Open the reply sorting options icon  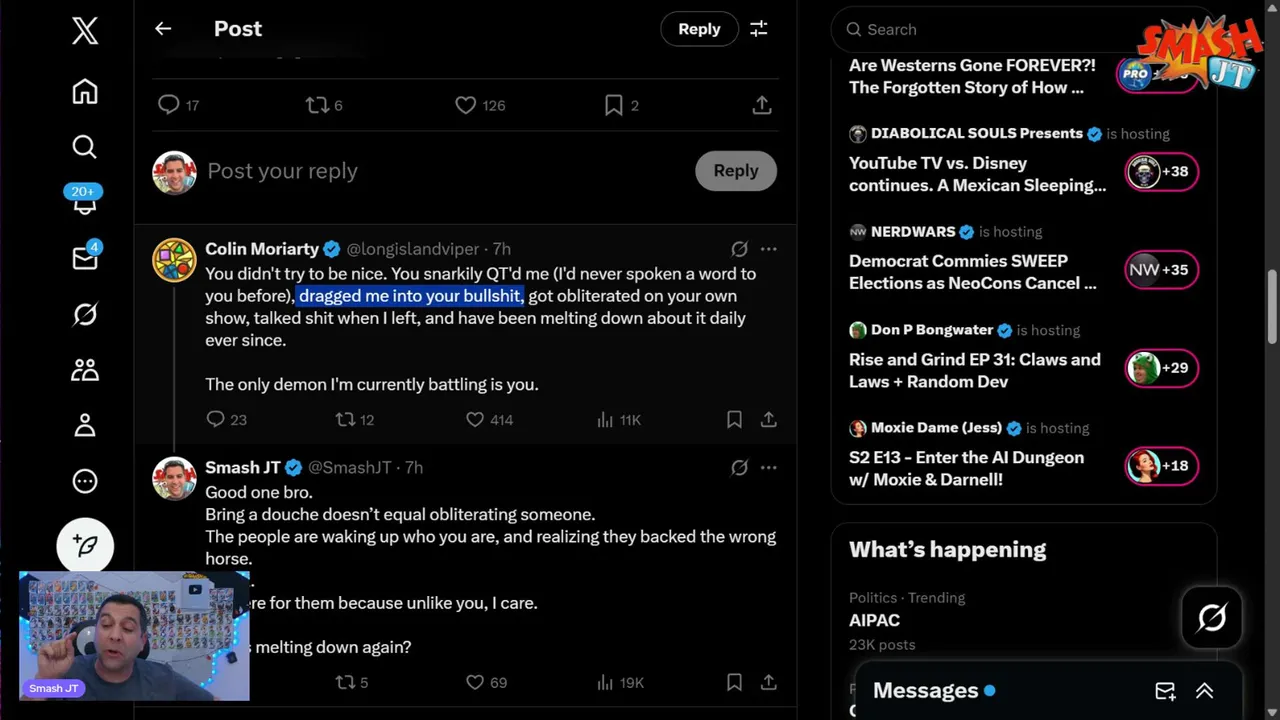click(759, 29)
